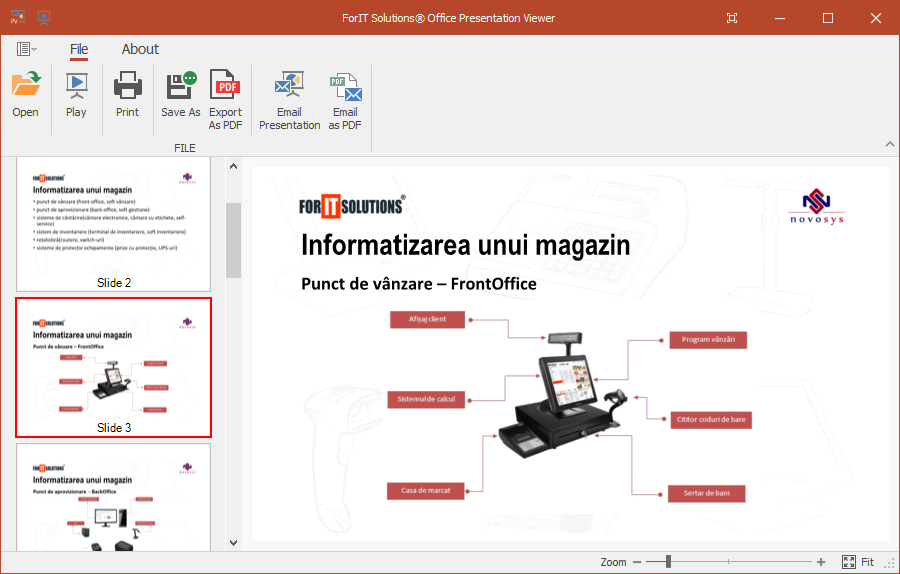Open a presentation file with Open icon
This screenshot has height=574, width=900.
coord(26,95)
